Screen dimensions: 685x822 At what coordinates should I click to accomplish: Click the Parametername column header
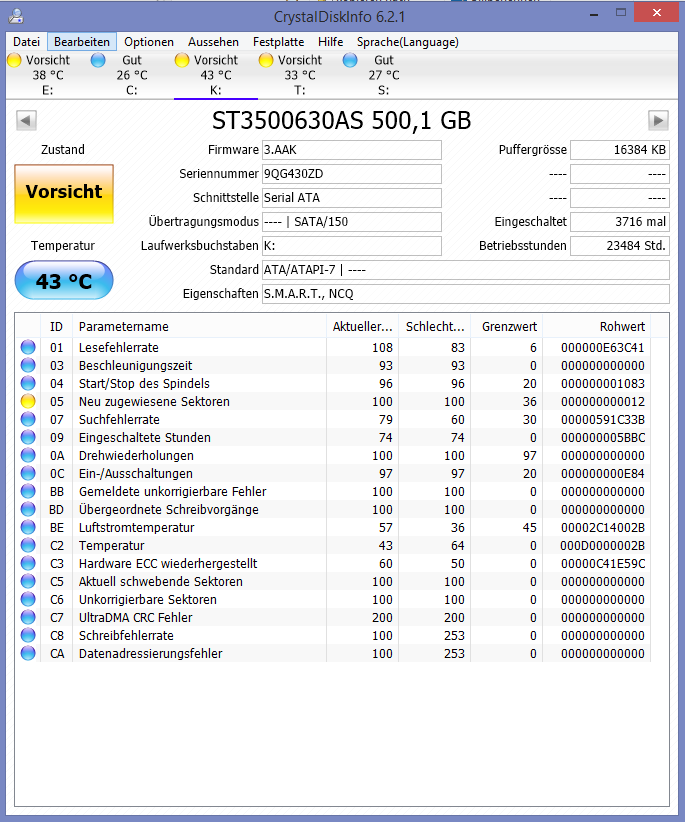click(199, 327)
